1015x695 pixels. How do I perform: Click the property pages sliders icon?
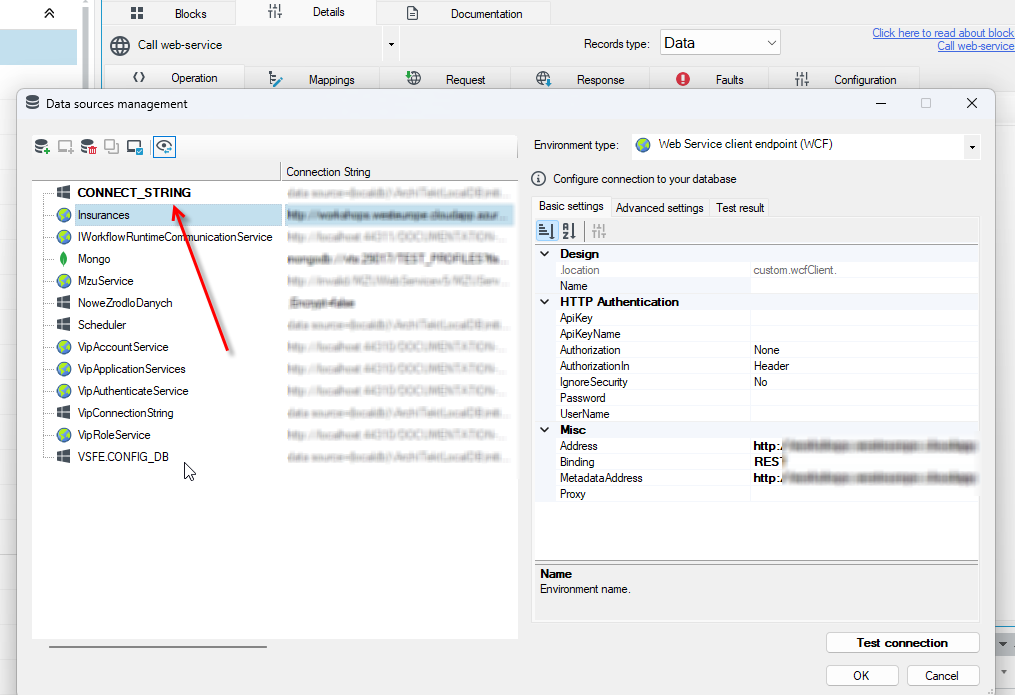coord(599,230)
